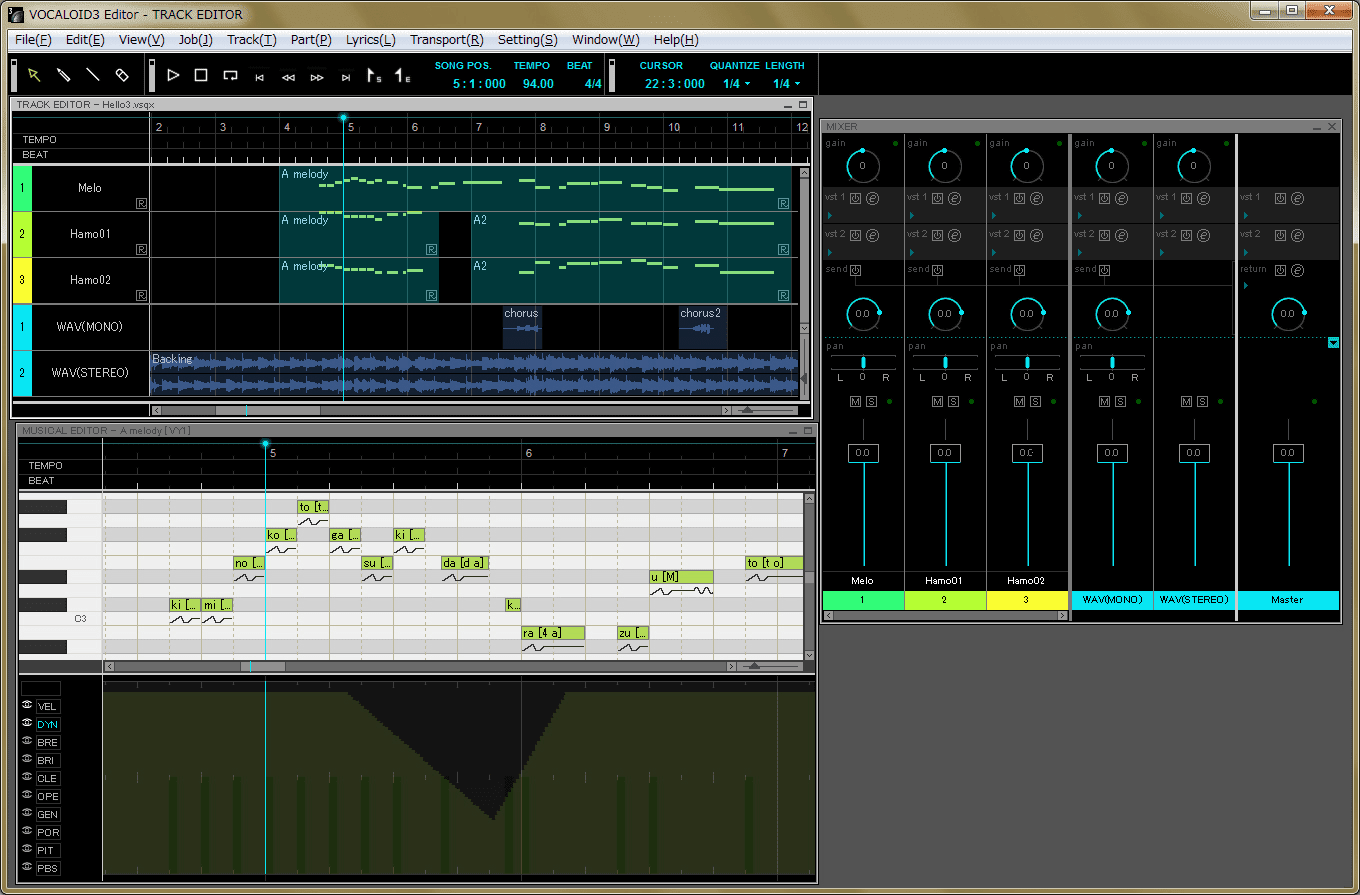The image size is (1360, 895).
Task: Select the eraser tool
Action: [x=122, y=75]
